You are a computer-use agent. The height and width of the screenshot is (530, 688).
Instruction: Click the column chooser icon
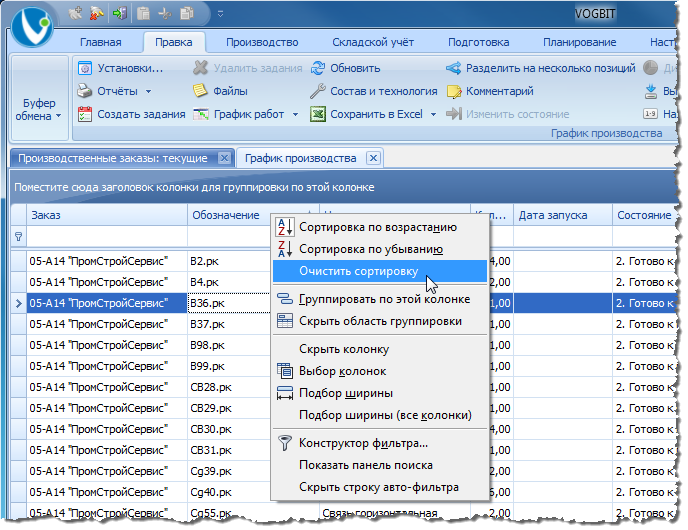click(285, 371)
